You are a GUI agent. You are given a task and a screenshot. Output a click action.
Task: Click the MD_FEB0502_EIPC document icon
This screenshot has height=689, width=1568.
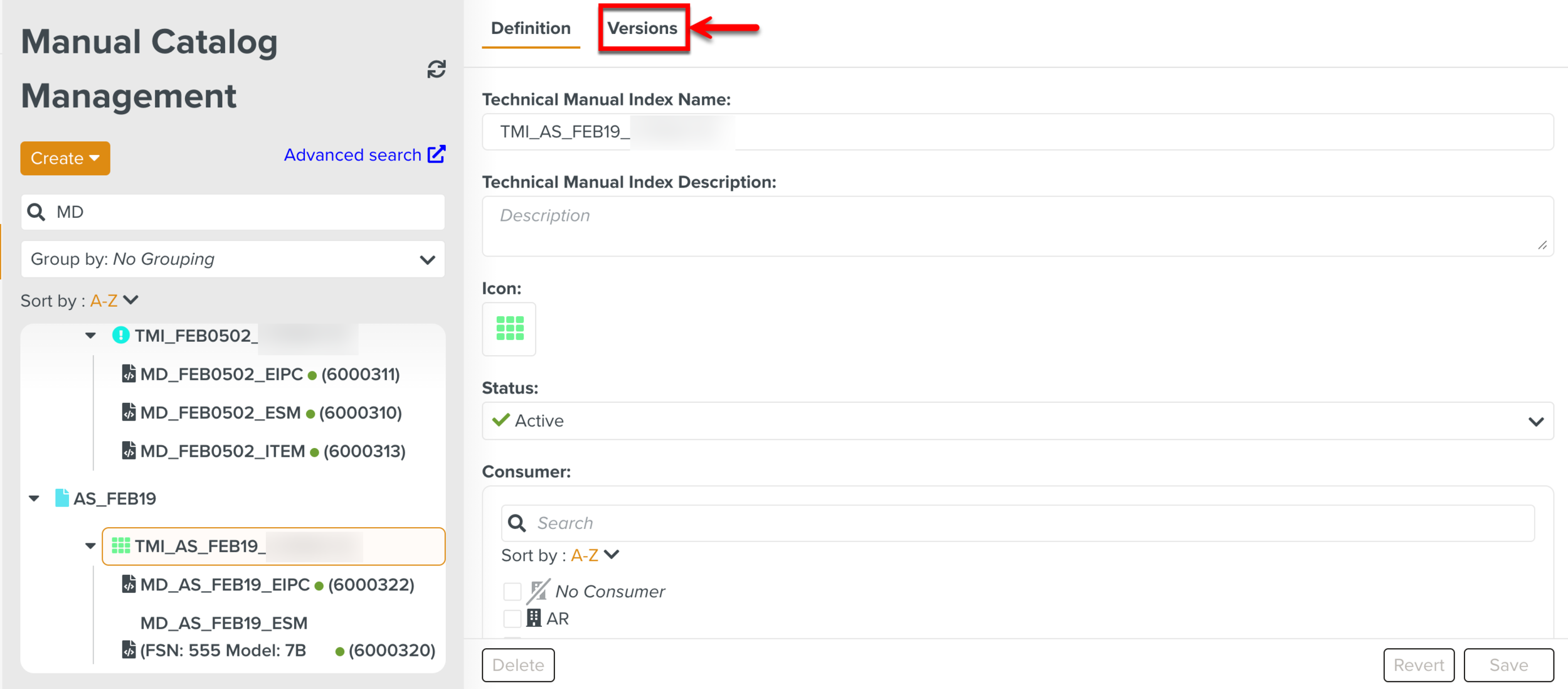(129, 374)
